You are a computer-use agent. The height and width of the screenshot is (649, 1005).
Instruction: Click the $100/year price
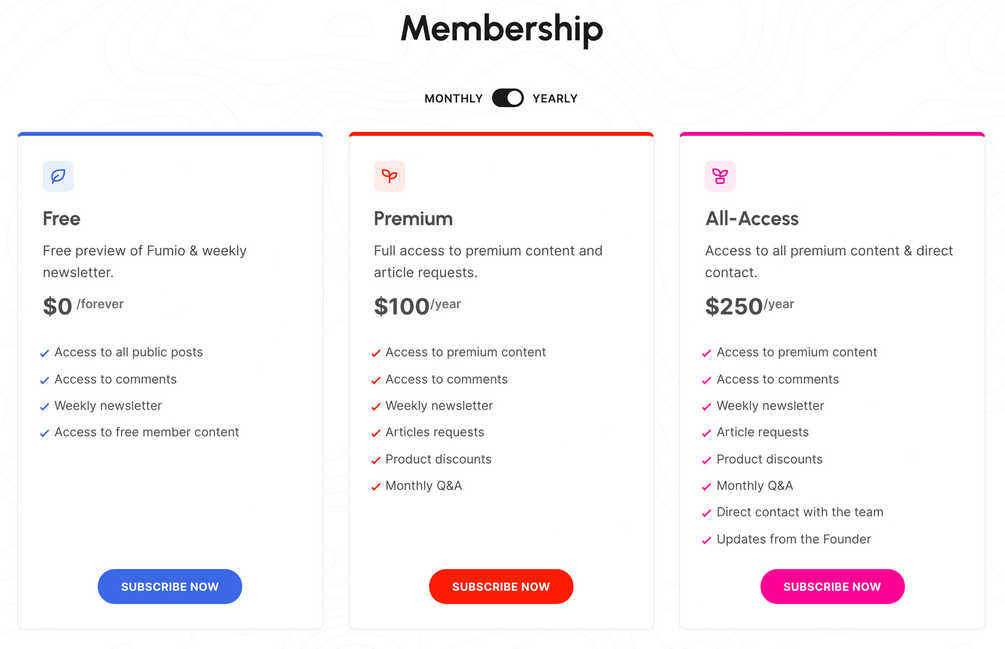click(x=417, y=306)
